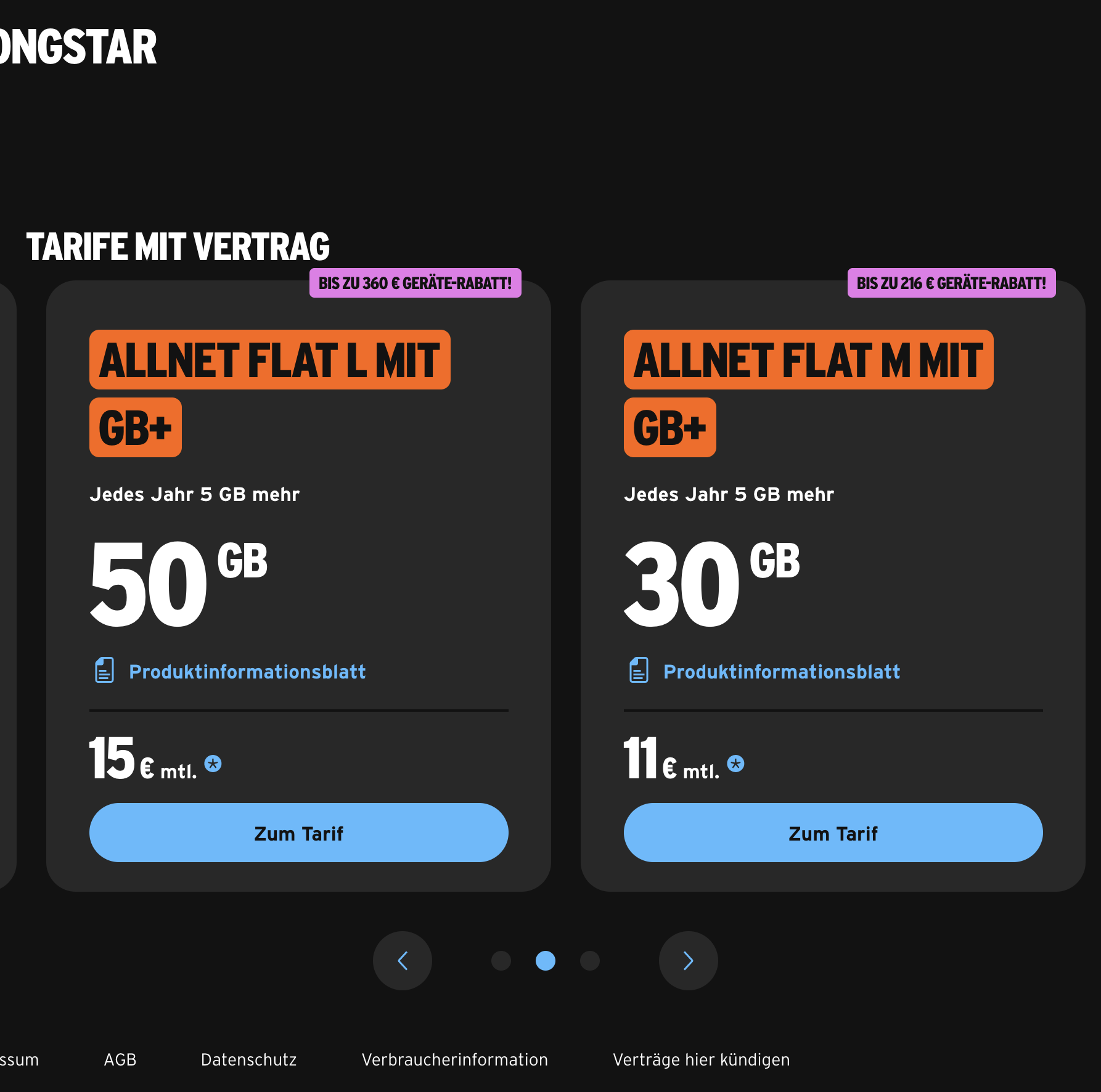The height and width of the screenshot is (1092, 1101).
Task: Select the third carousel page dot
Action: [590, 961]
